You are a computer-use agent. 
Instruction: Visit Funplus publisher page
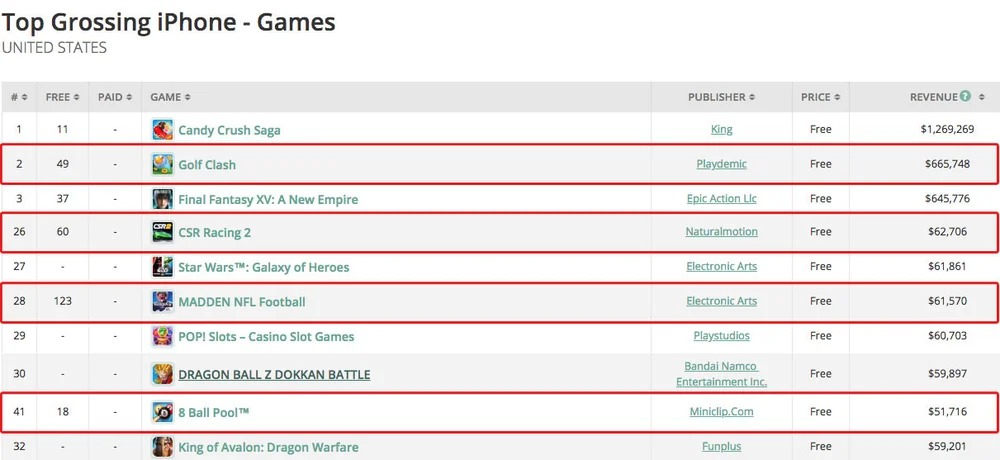click(x=721, y=446)
